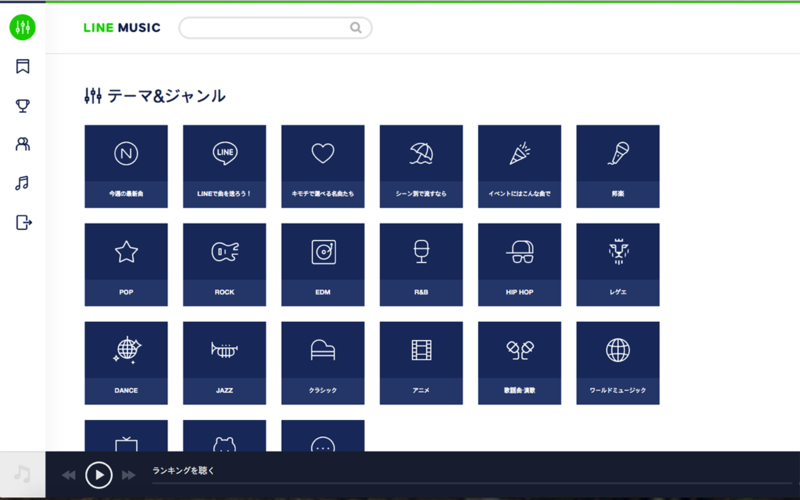This screenshot has height=500, width=800.
Task: Select the DANCE disco ball tile
Action: point(126,363)
